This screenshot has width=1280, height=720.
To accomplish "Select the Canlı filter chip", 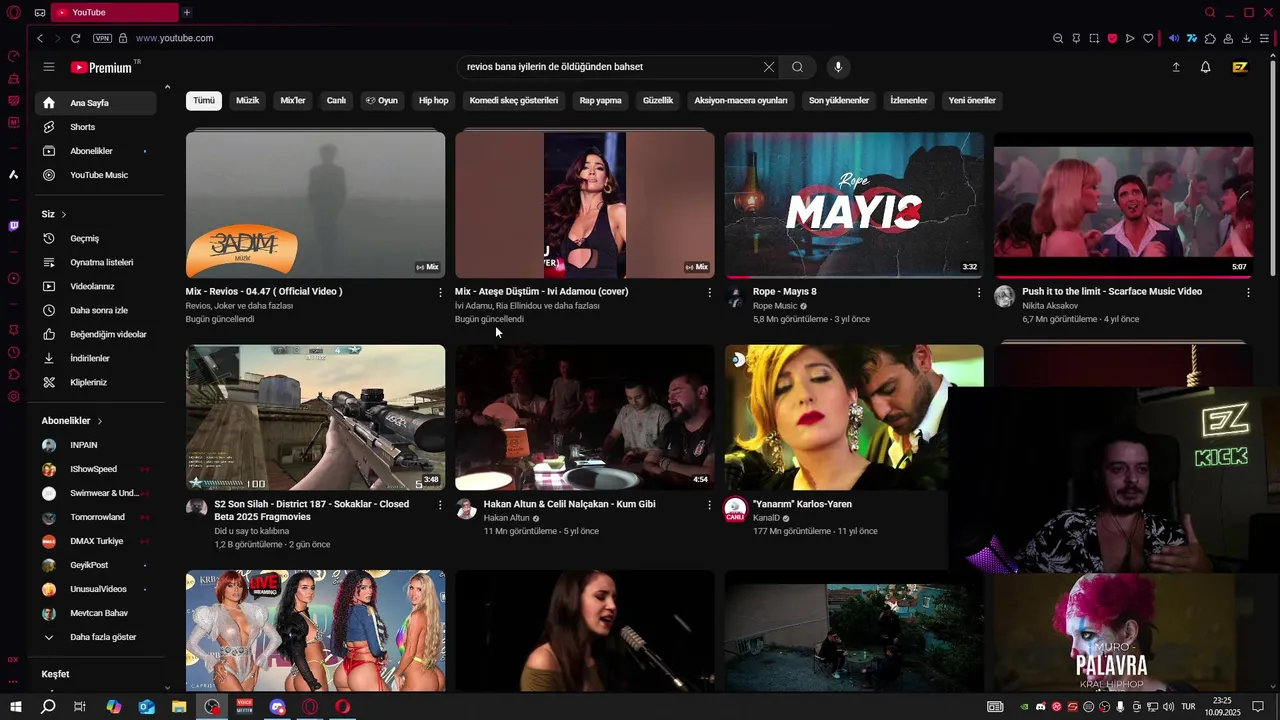I will pyautogui.click(x=336, y=100).
